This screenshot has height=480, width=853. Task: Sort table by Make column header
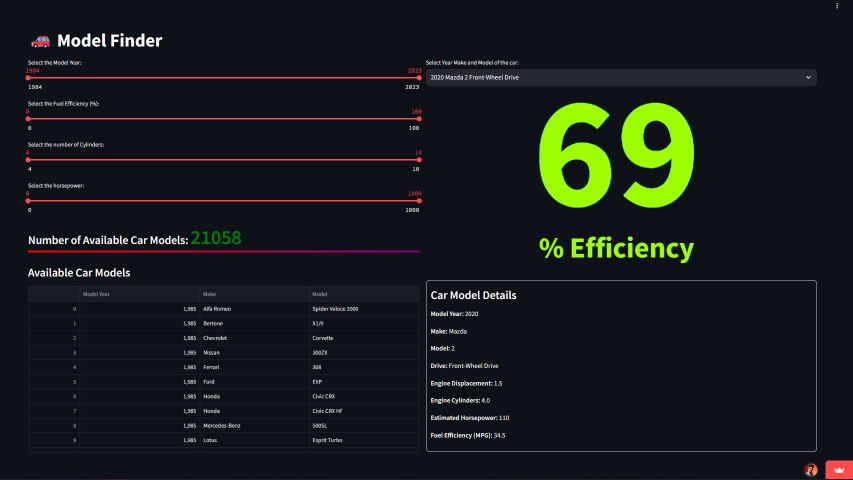pos(254,294)
